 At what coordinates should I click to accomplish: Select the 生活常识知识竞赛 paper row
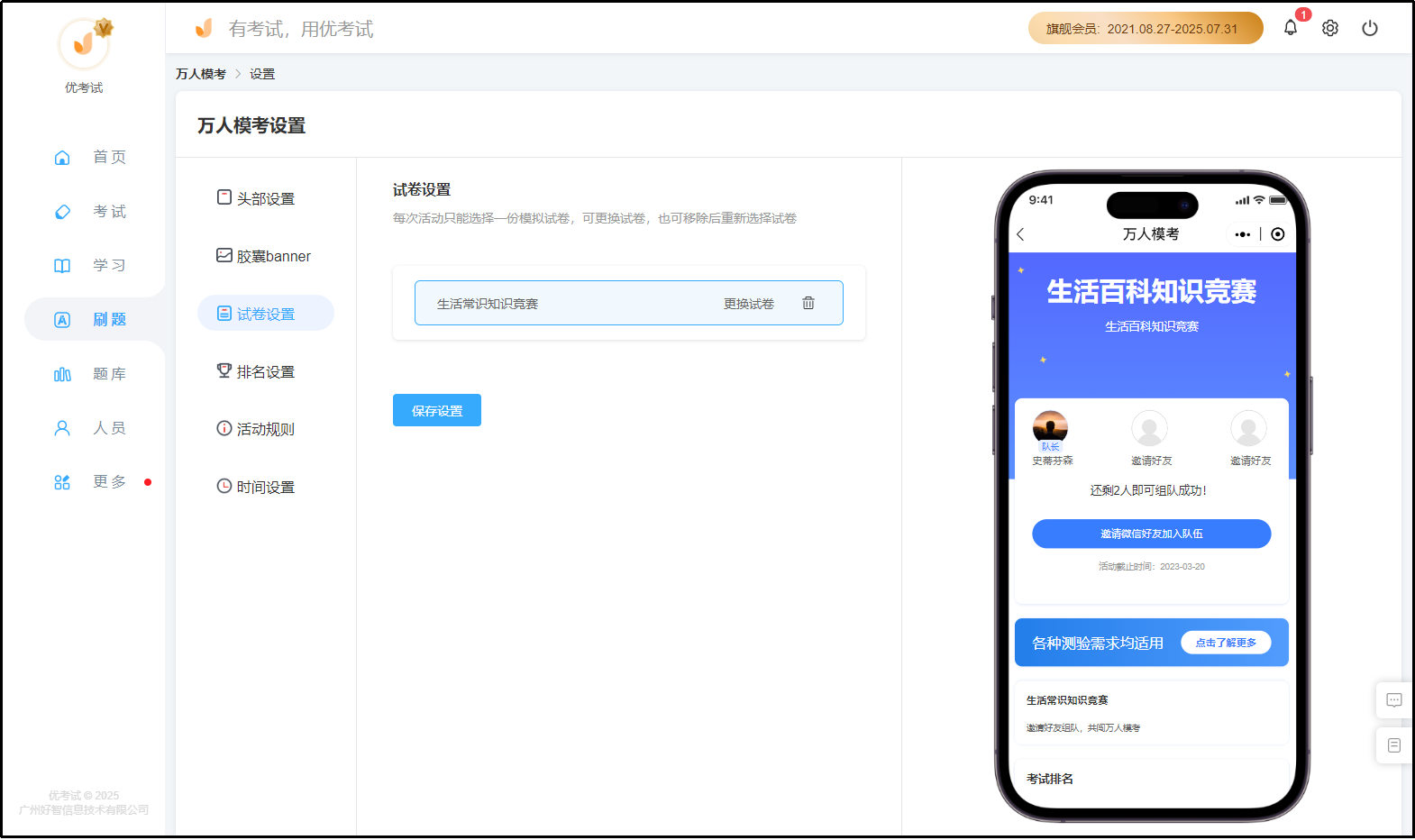(x=629, y=303)
